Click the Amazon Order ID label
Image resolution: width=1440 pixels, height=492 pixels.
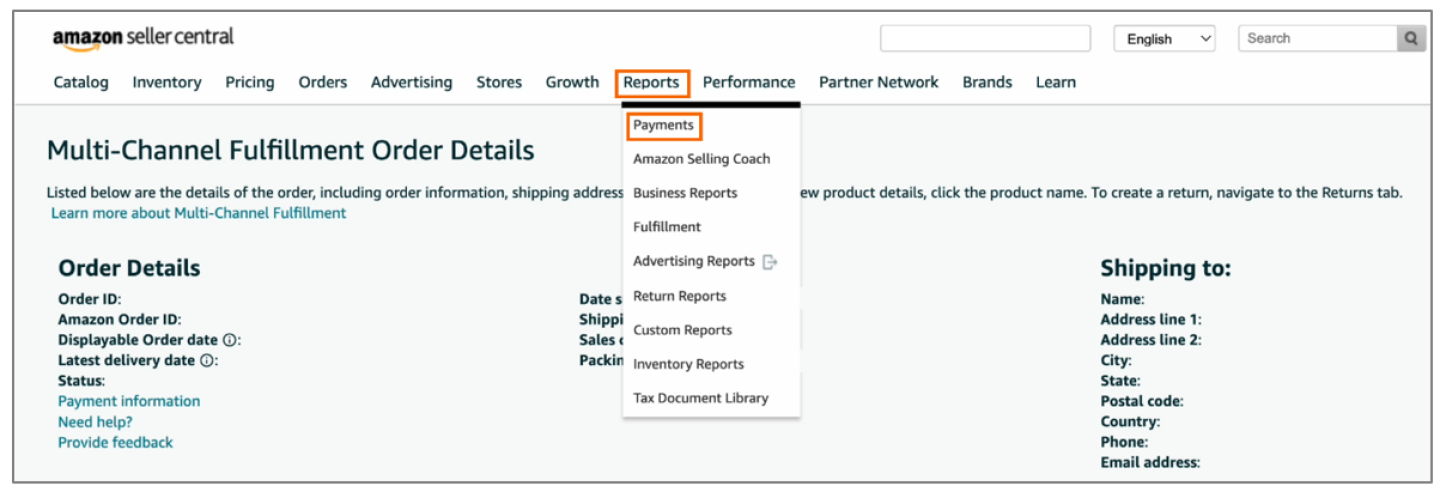(x=120, y=319)
